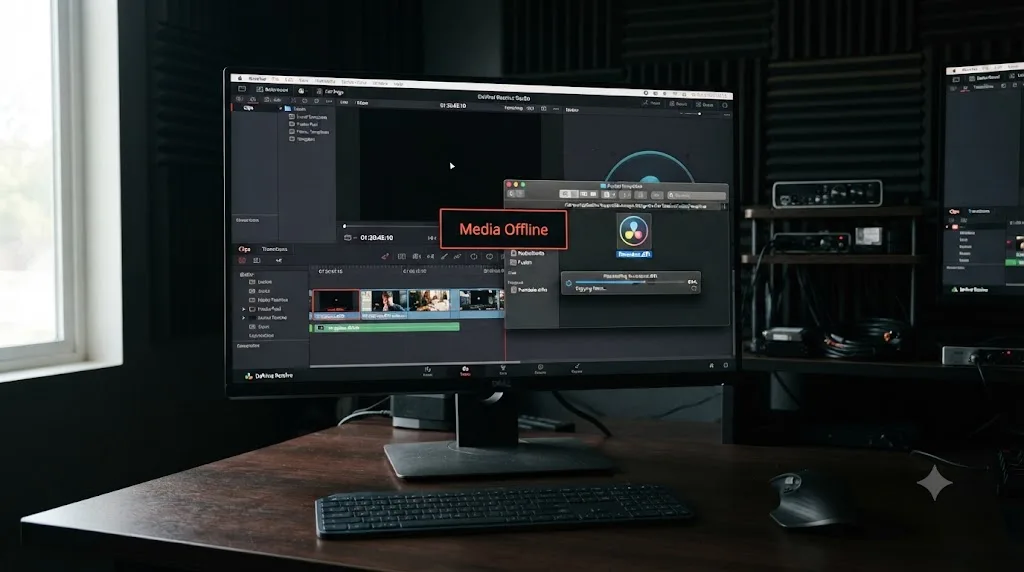The width and height of the screenshot is (1024, 572).
Task: Click the red icon under the Clips tab
Action: coord(242,260)
